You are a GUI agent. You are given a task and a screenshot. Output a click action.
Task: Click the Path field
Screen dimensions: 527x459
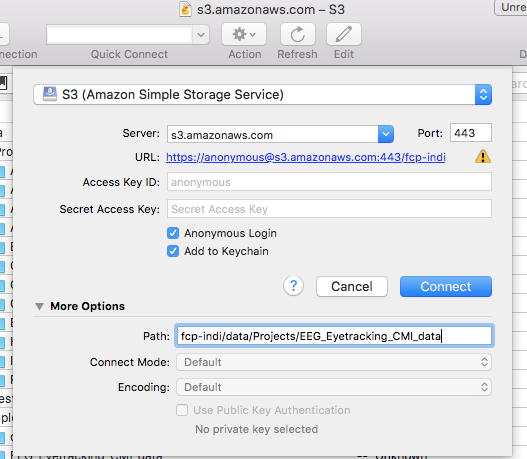334,336
